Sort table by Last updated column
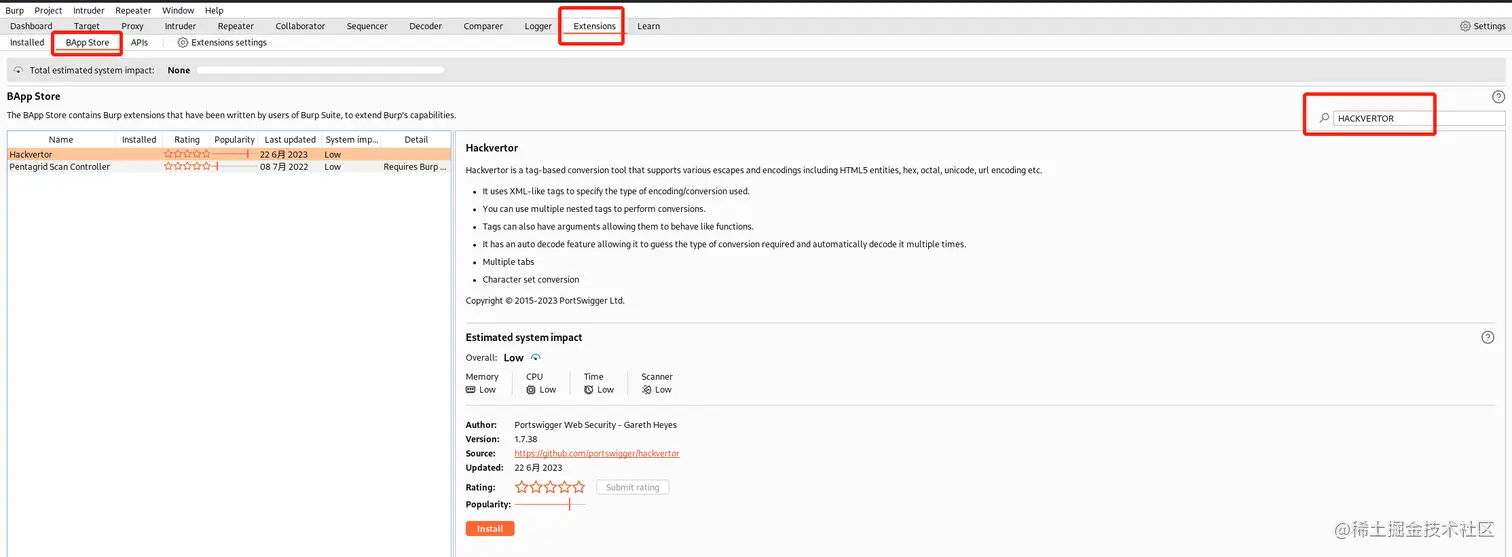The image size is (1512, 557). tap(290, 139)
